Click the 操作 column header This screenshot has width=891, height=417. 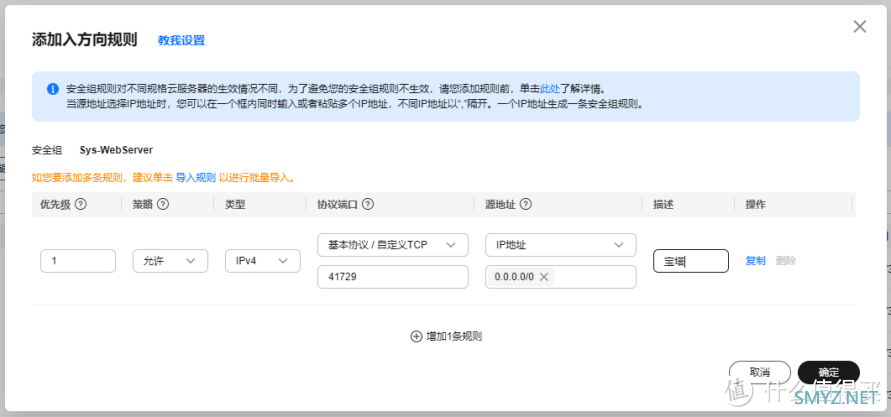pos(755,205)
